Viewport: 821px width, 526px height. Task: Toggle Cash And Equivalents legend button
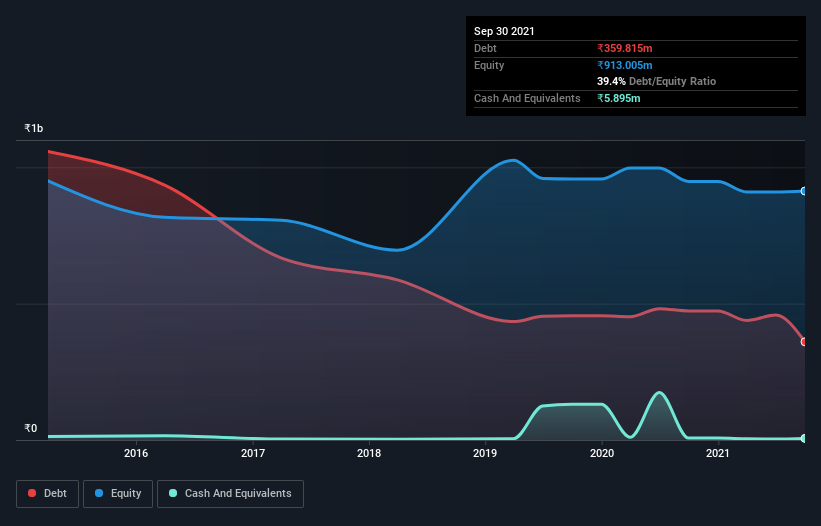tap(230, 494)
